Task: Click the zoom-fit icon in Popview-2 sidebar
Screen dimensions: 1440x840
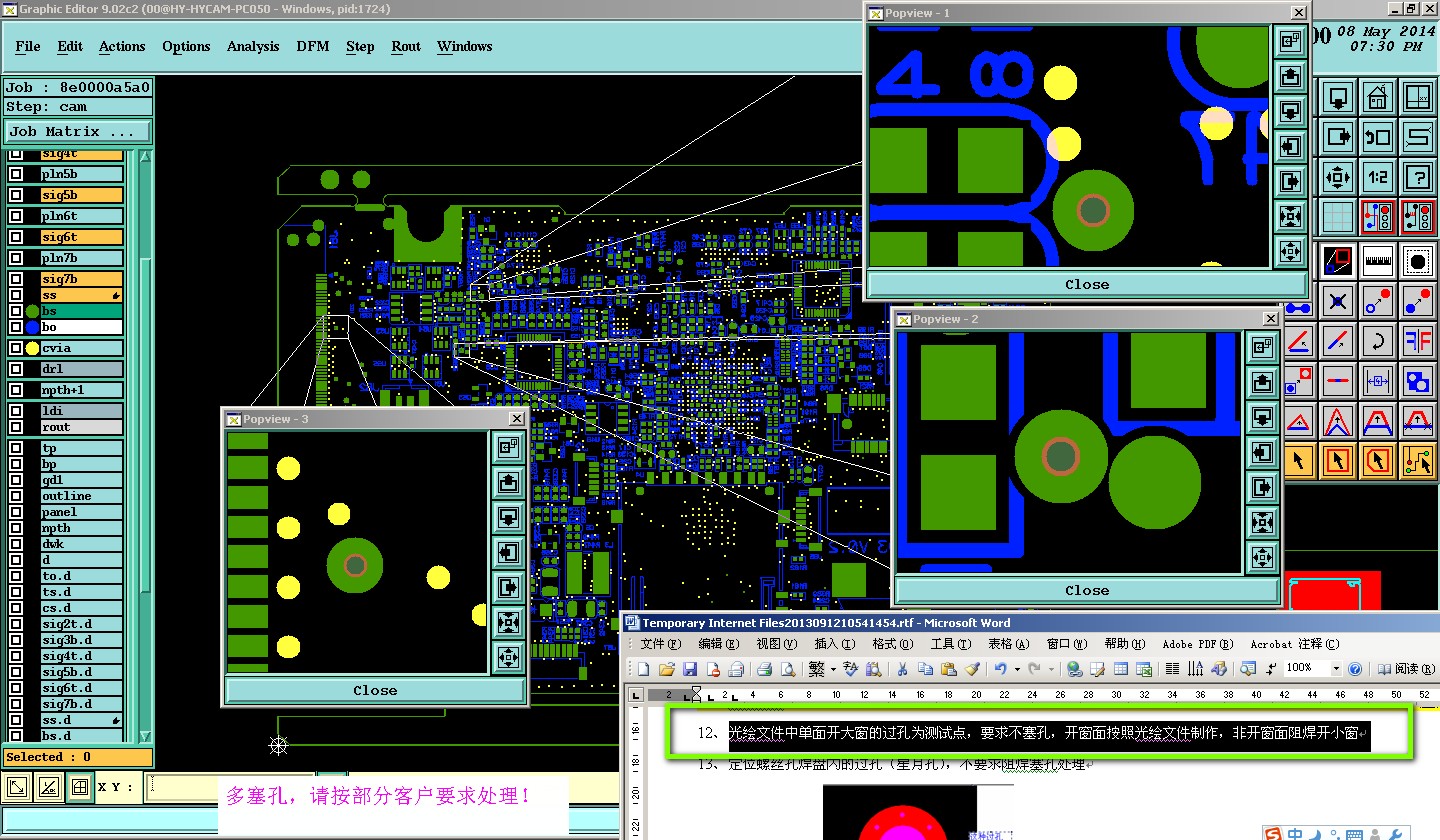Action: point(1263,521)
